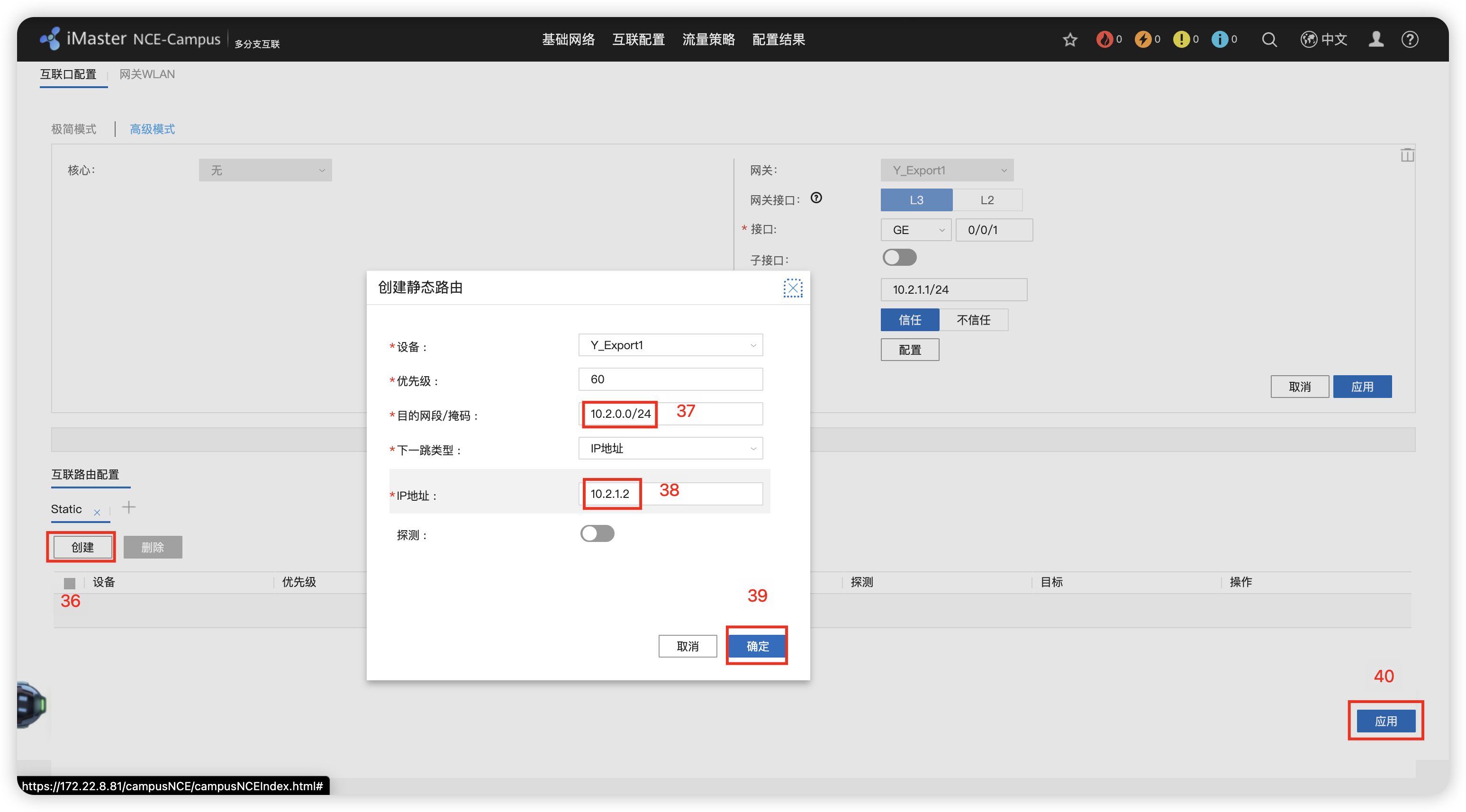The height and width of the screenshot is (812, 1466).
Task: Click the 优先级 input field
Action: [670, 379]
